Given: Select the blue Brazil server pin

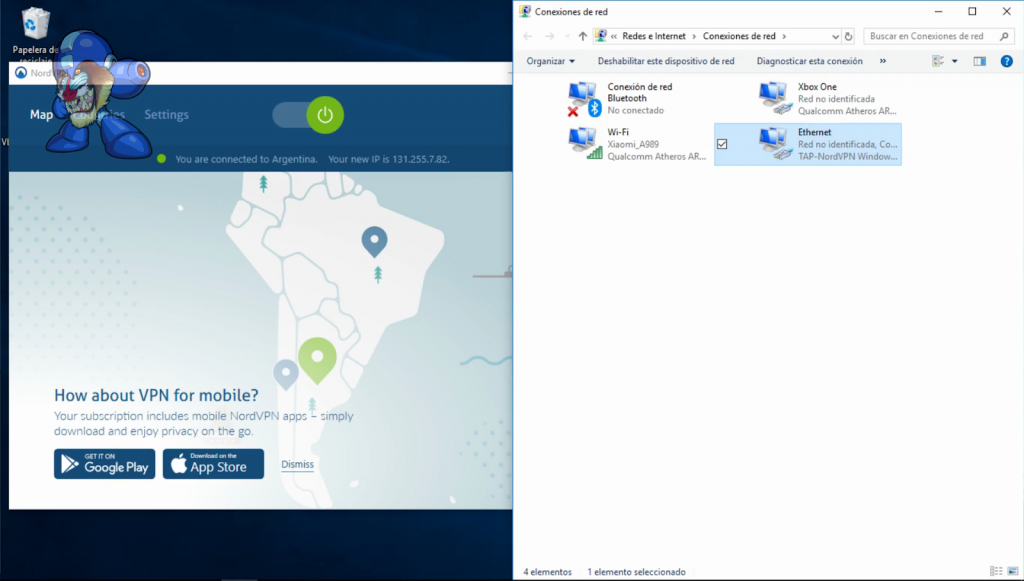Looking at the screenshot, I should (x=374, y=240).
